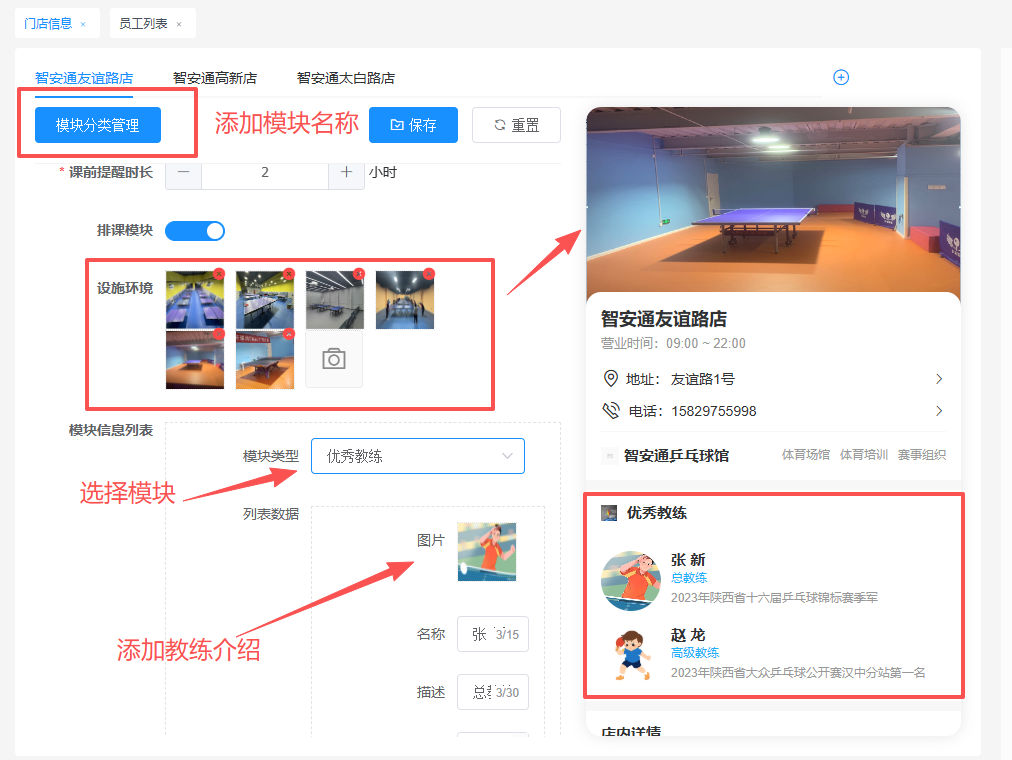Click the camera icon to upload facility photo
1012x760 pixels.
pyautogui.click(x=334, y=359)
